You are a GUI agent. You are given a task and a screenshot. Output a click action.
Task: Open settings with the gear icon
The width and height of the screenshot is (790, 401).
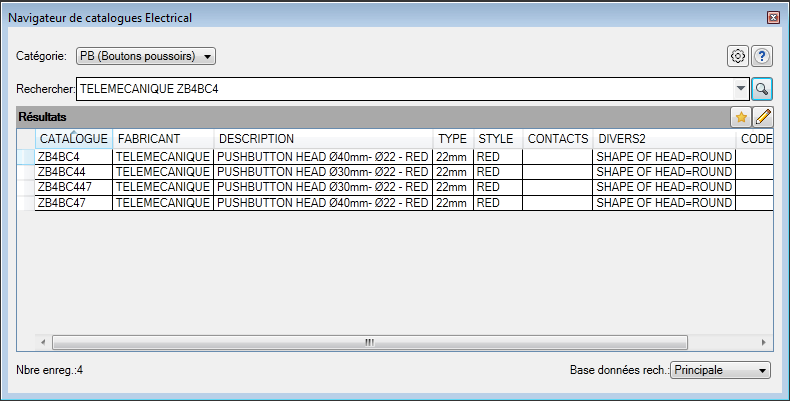click(738, 56)
